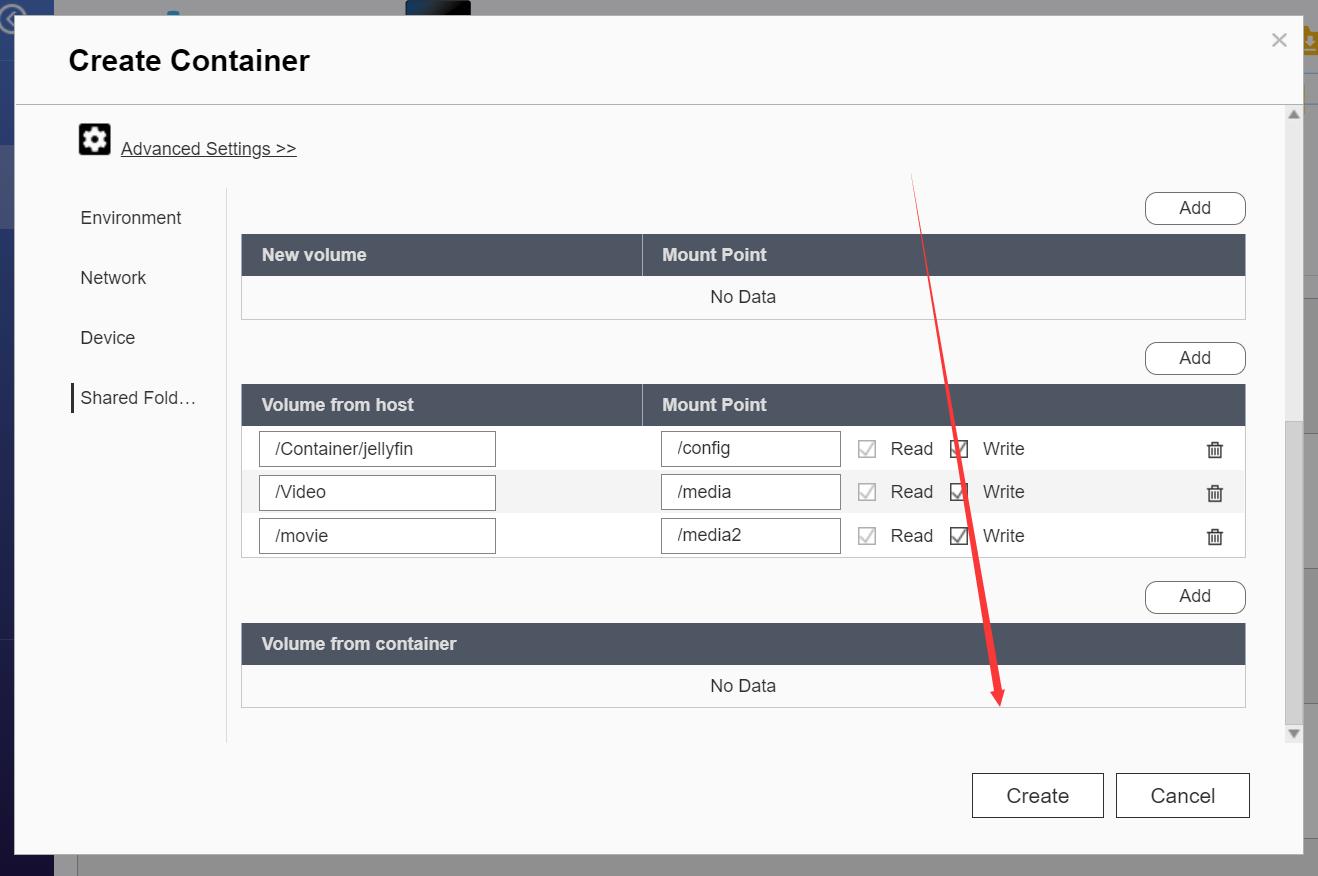The image size is (1318, 876).
Task: Add a new volume entry
Action: [1194, 208]
